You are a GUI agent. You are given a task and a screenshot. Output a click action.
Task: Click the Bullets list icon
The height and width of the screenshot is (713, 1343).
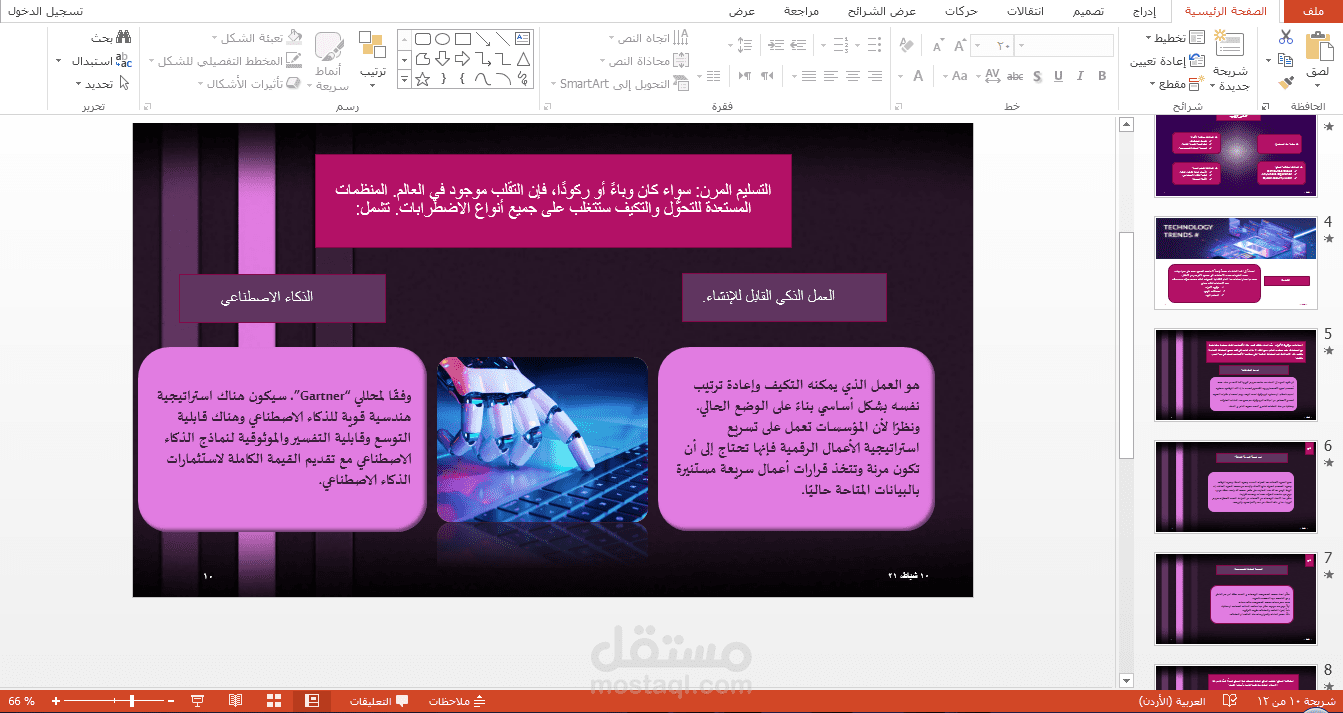(x=872, y=45)
